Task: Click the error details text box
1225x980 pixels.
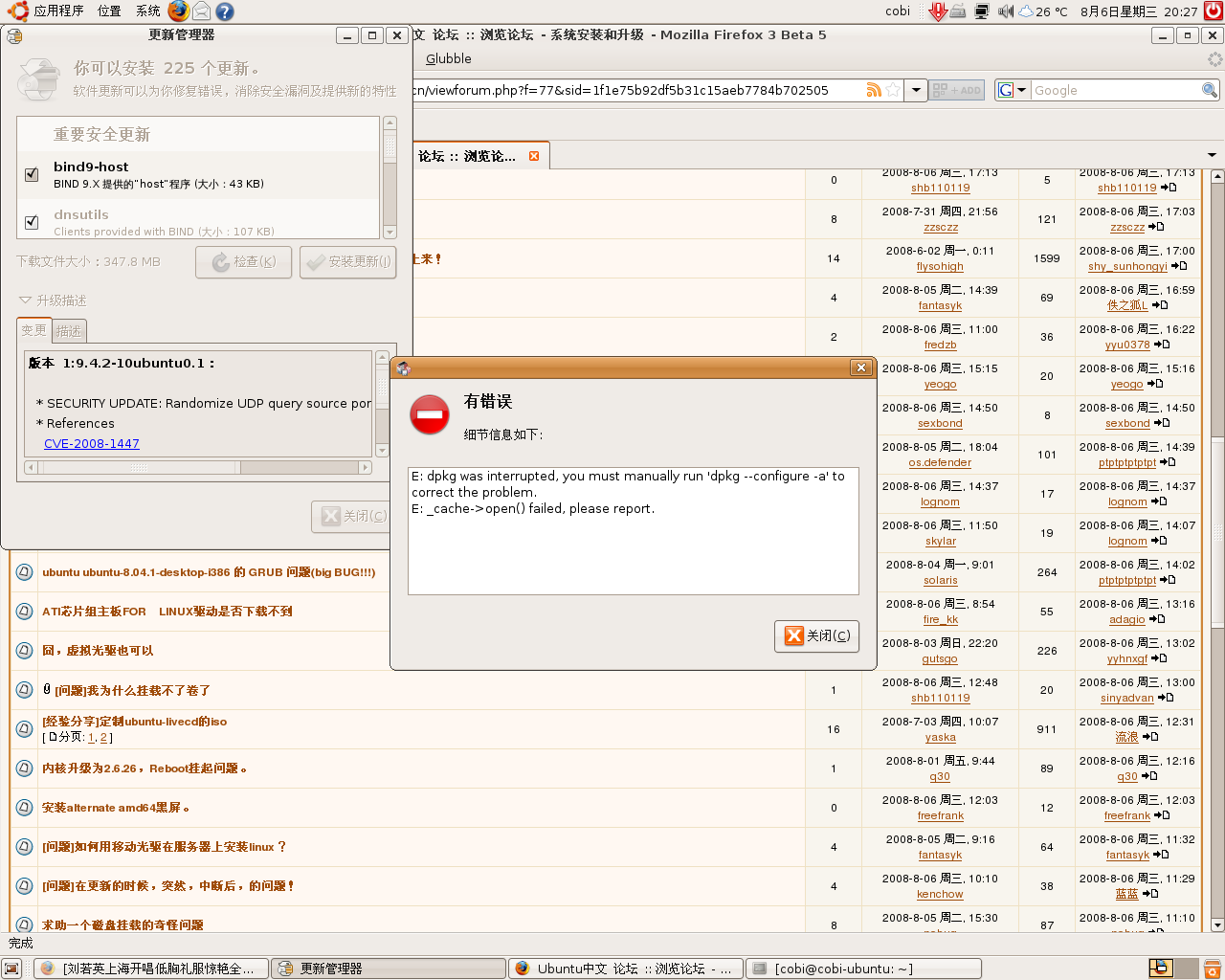Action: (634, 531)
